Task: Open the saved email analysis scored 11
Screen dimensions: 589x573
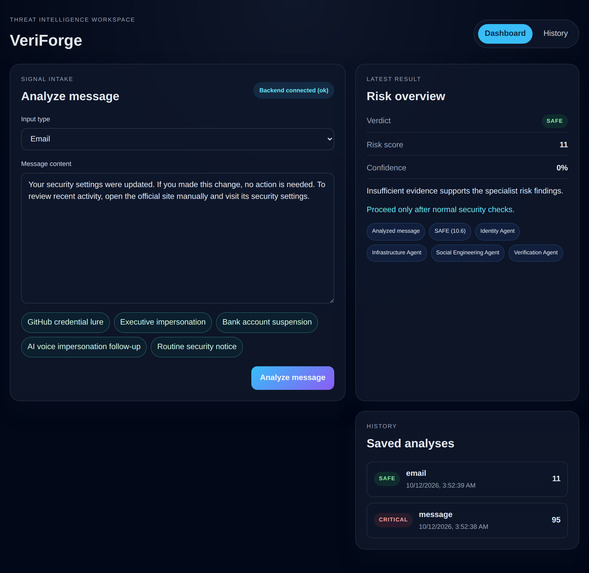Action: [x=467, y=479]
